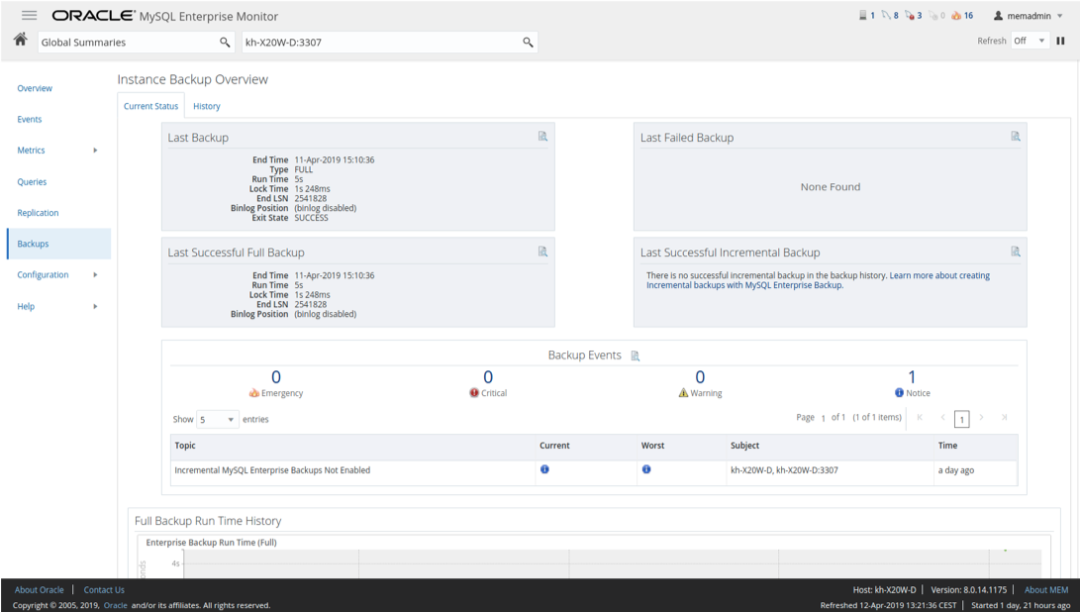Switch to the History tab
This screenshot has width=1080, height=612.
pos(207,106)
